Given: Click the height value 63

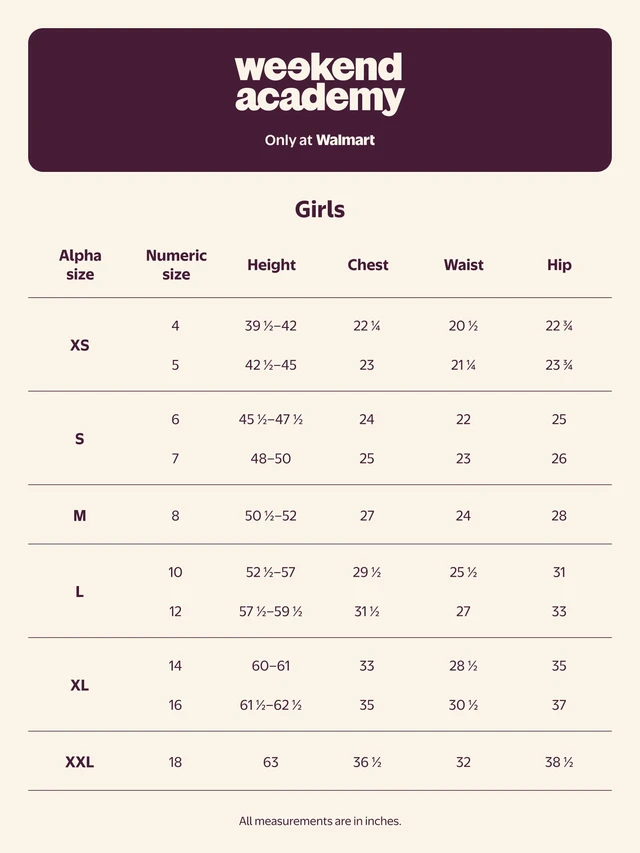Looking at the screenshot, I should [x=270, y=762].
